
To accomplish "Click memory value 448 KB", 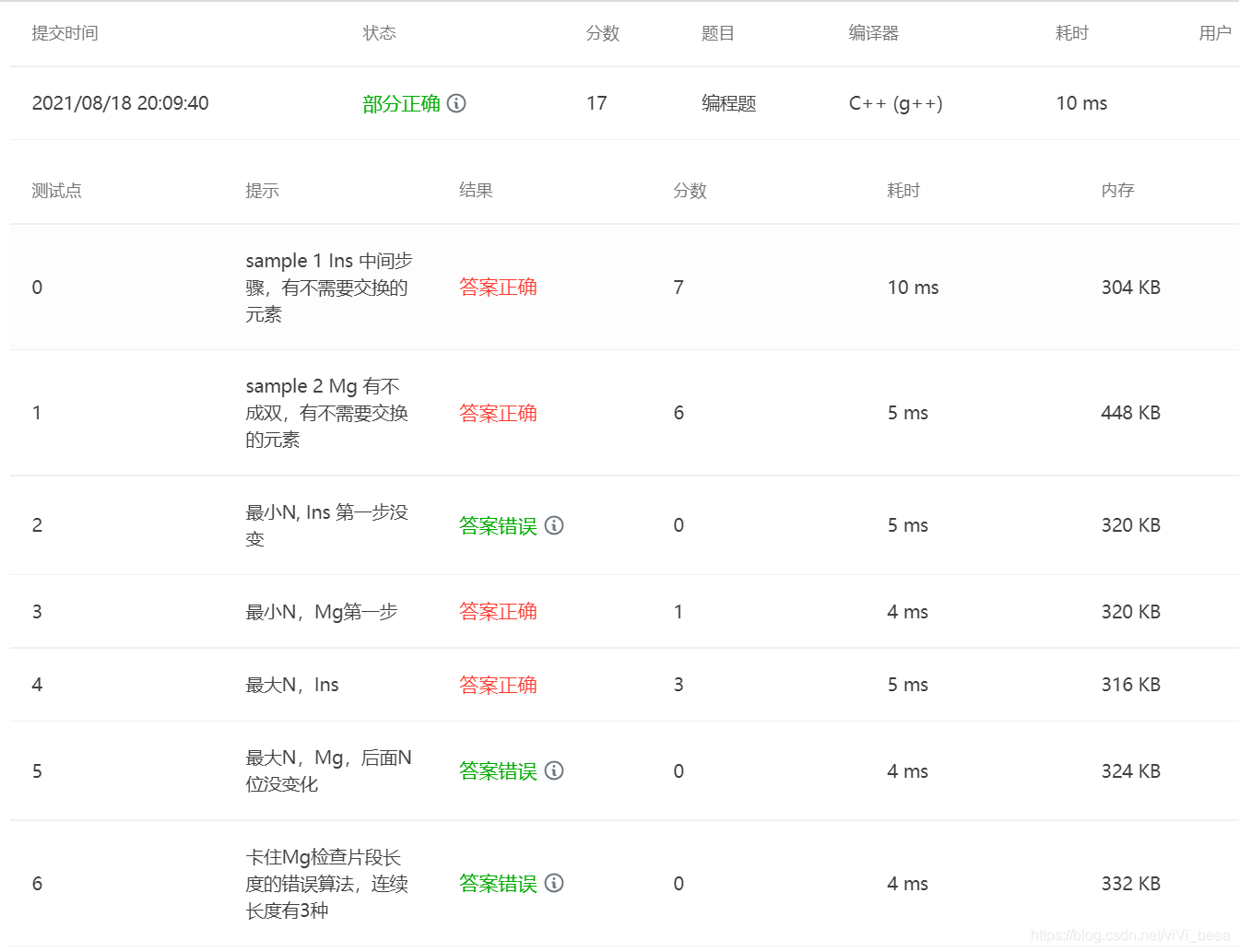I will [1130, 413].
